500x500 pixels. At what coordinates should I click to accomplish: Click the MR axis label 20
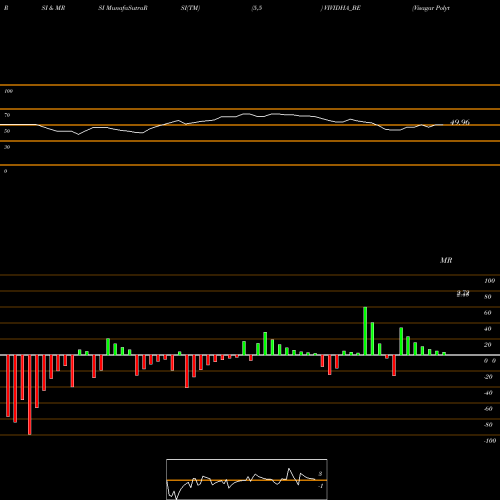coord(488,345)
